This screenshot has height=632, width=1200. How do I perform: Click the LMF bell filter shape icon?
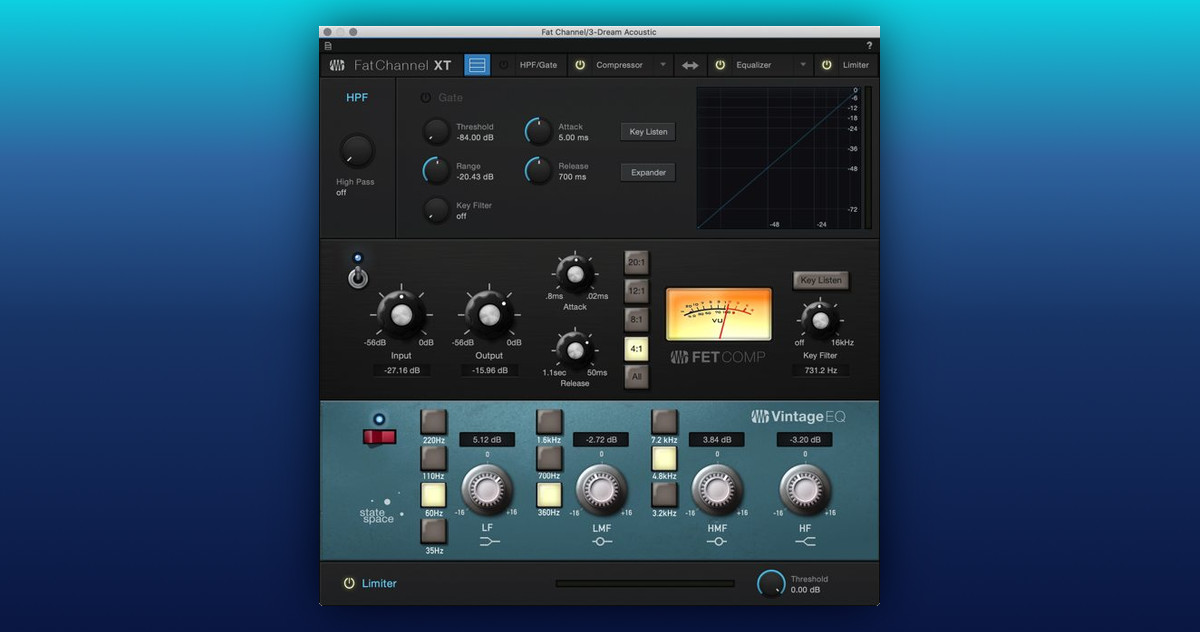click(601, 541)
